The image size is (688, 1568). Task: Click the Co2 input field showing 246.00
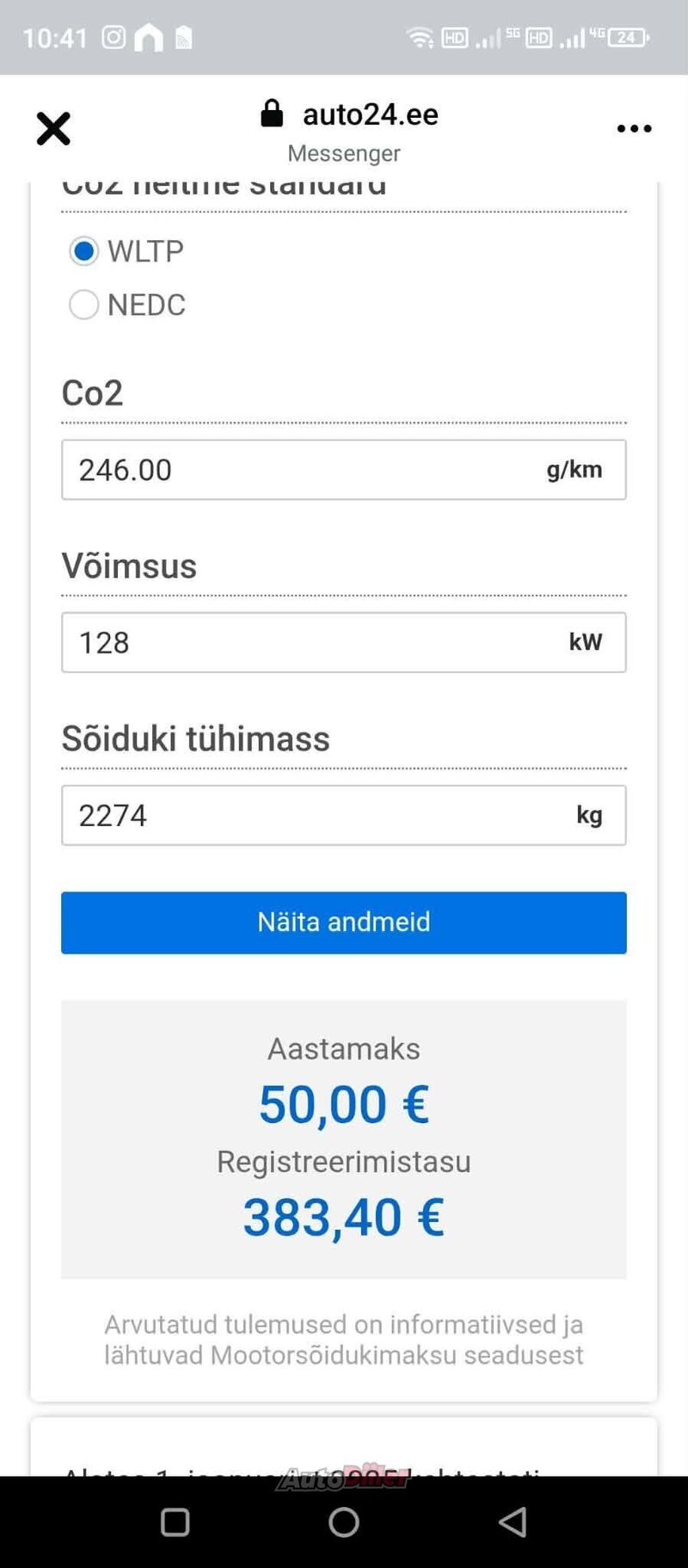(344, 470)
